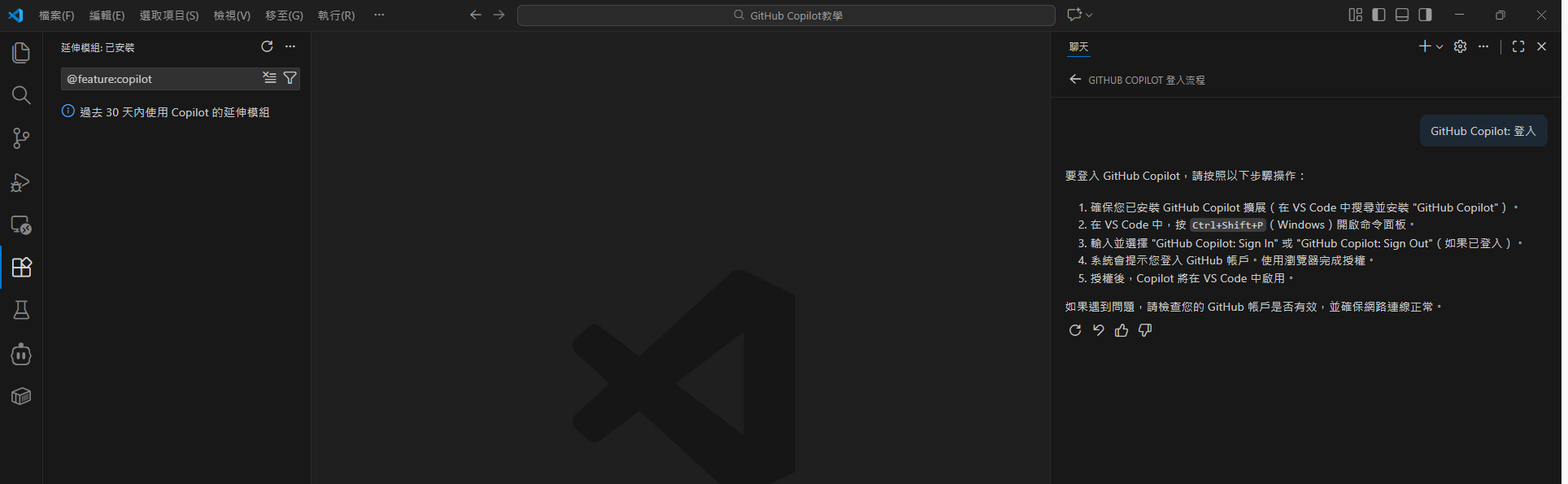The image size is (1568, 484).
Task: Click the 要登入 GitHub Copilot intro sentence
Action: pyautogui.click(x=1186, y=176)
